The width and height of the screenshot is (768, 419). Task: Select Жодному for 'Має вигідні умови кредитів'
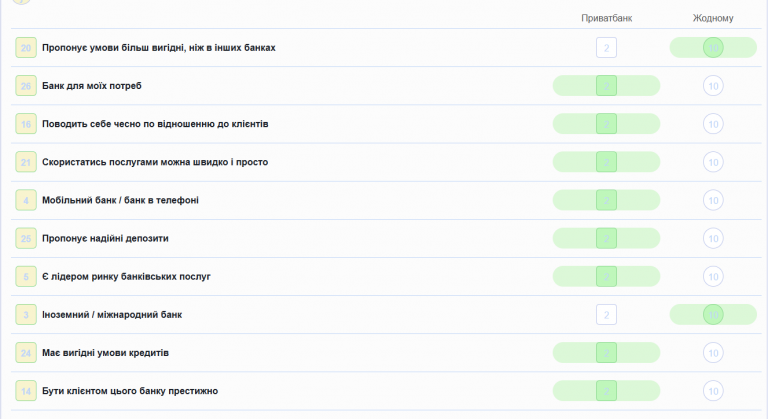pos(713,353)
